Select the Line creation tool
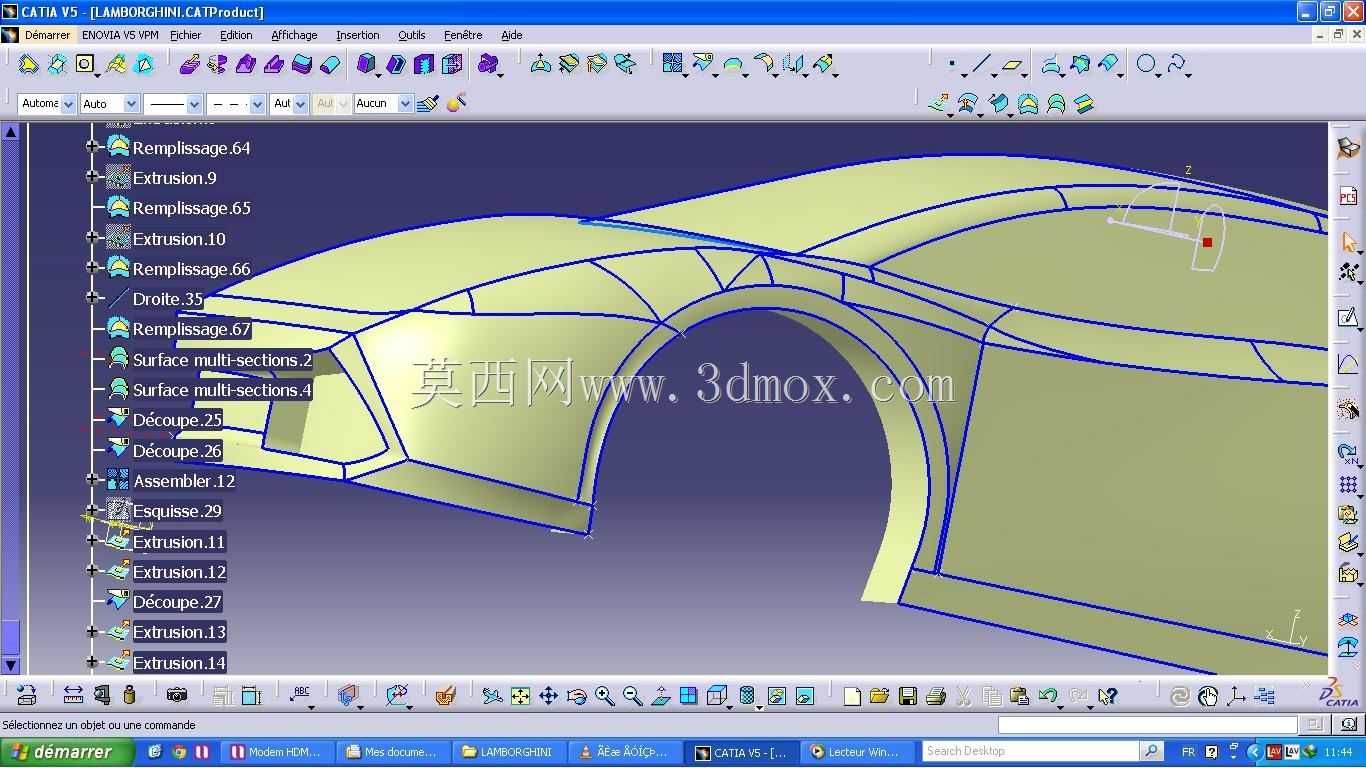1366x768 pixels. point(980,65)
